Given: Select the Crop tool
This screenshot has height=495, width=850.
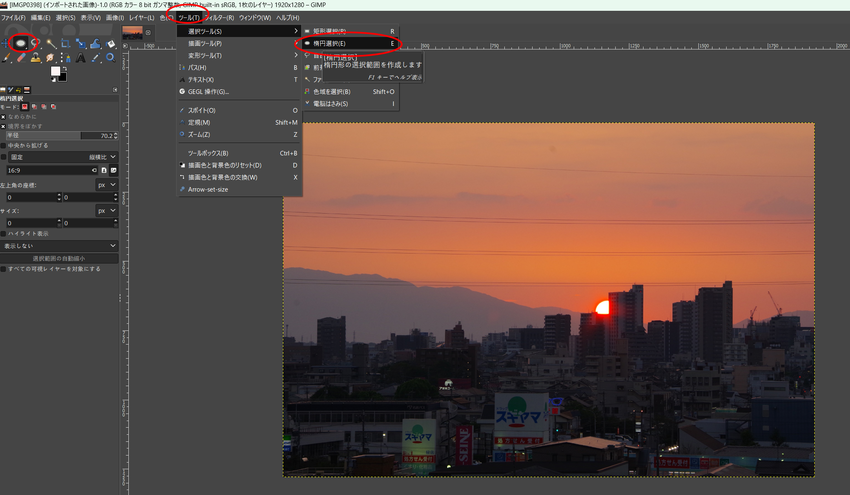Looking at the screenshot, I should pyautogui.click(x=66, y=43).
